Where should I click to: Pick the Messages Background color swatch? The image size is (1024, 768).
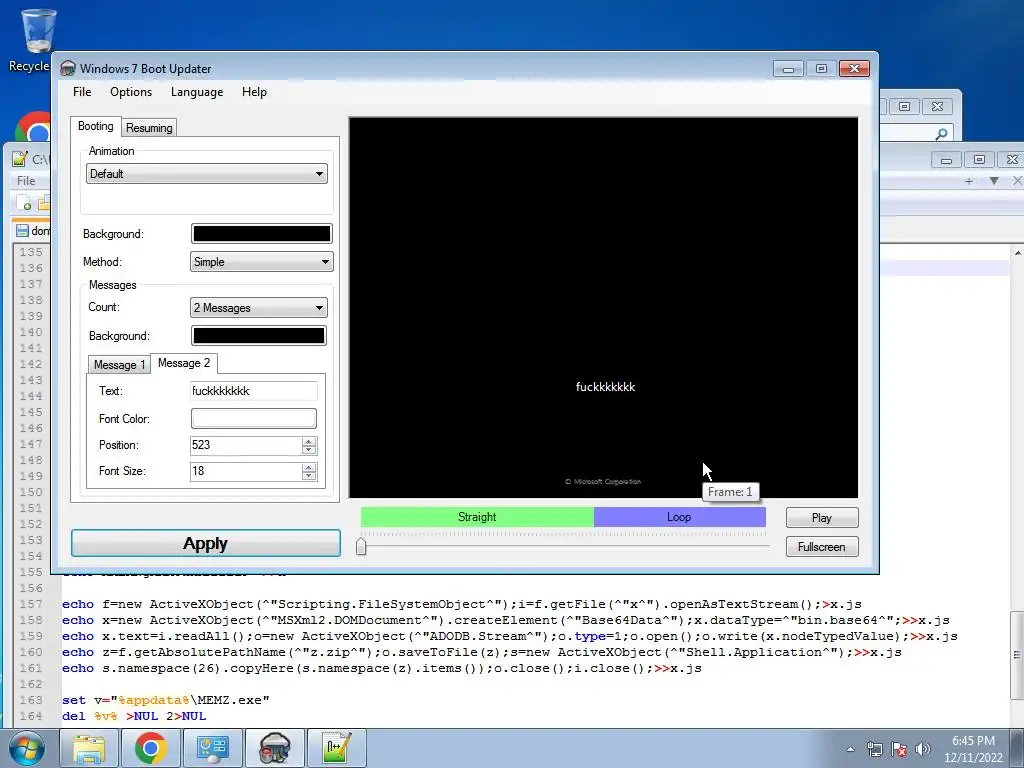259,336
